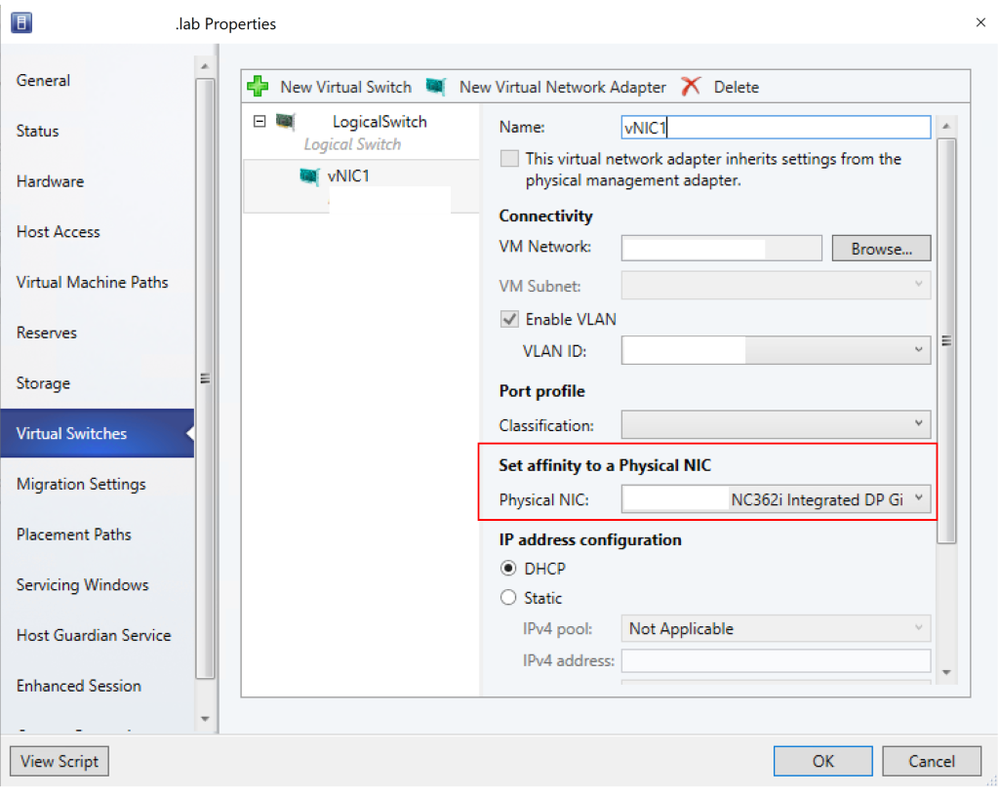Click the IPv4 address input field

[775, 661]
